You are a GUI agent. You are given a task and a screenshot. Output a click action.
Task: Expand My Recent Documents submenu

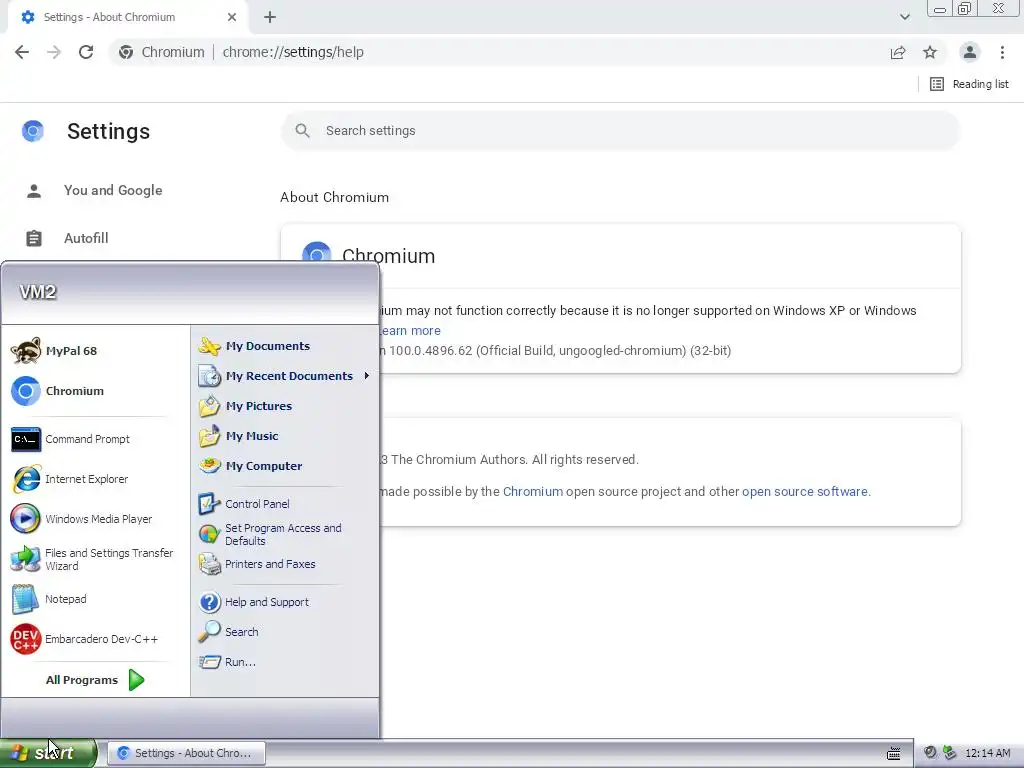[x=285, y=376]
